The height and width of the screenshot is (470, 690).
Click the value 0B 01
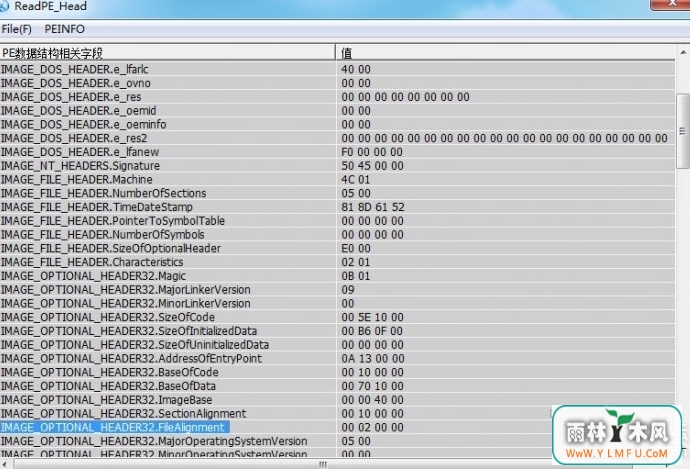(356, 276)
